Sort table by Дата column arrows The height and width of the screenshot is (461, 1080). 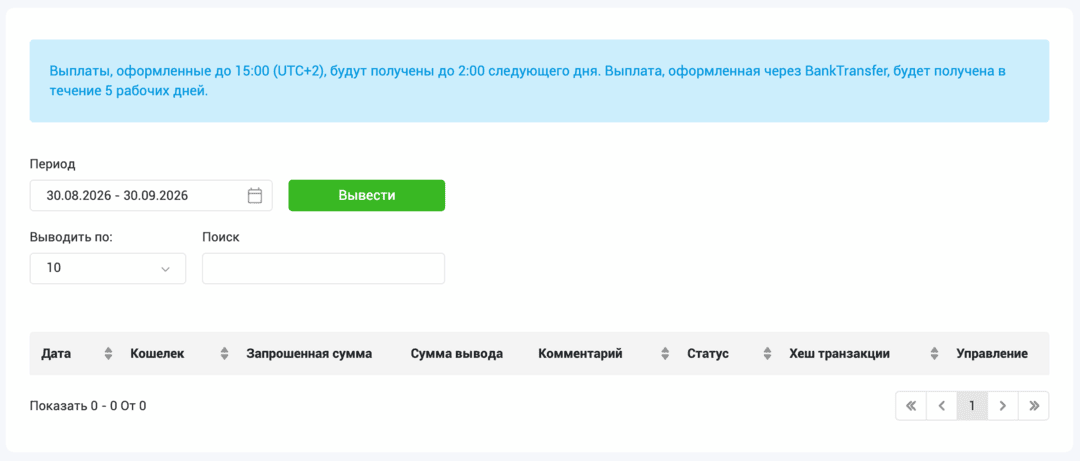pos(108,354)
